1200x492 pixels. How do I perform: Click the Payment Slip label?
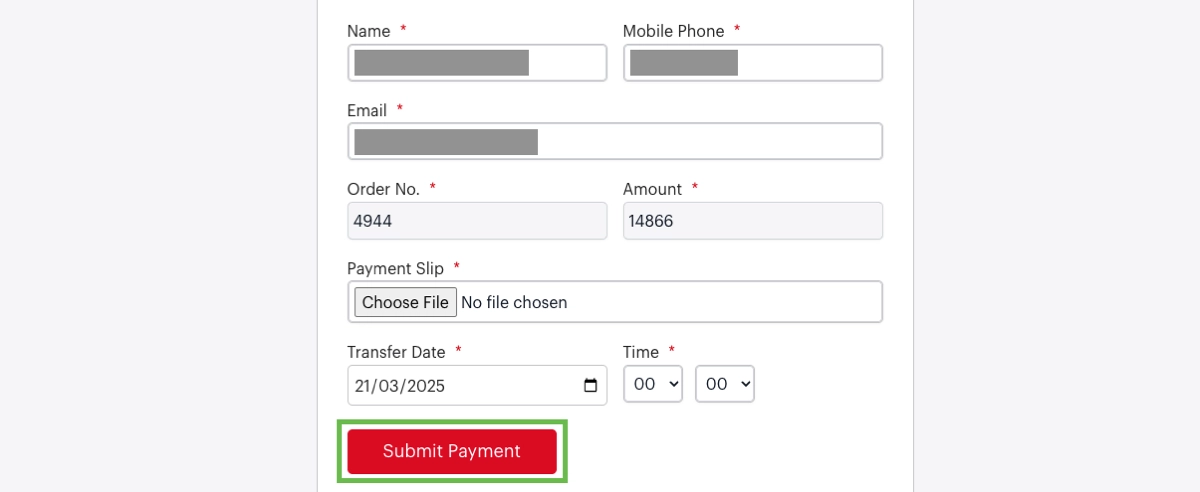(x=395, y=268)
